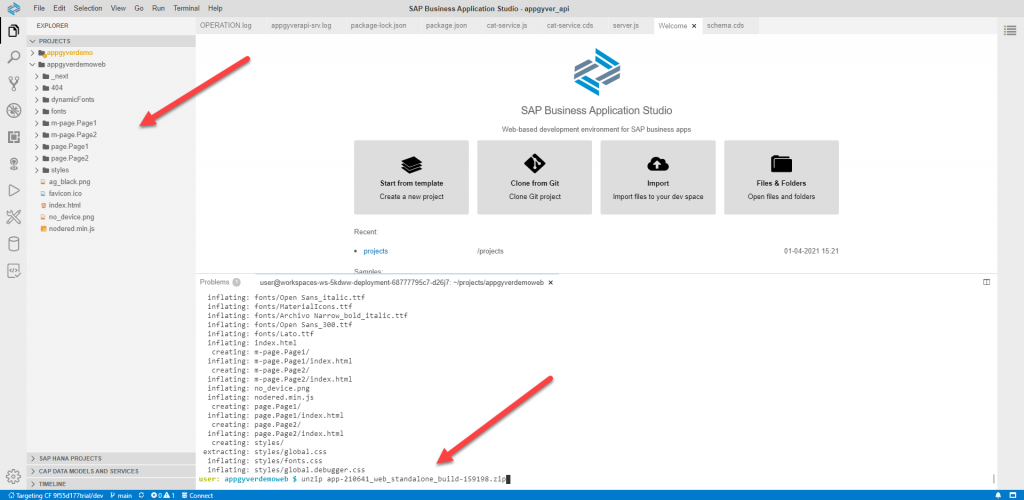Open the Help menu

(215, 8)
